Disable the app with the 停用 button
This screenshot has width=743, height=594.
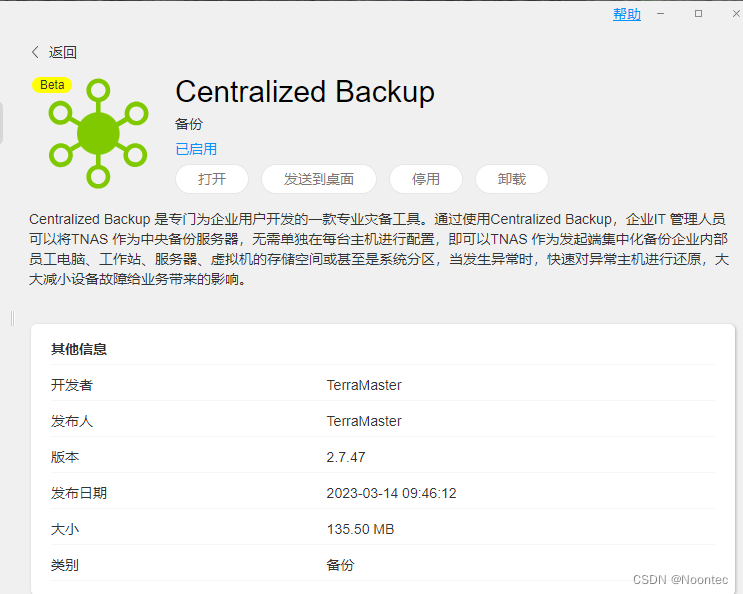tap(426, 179)
